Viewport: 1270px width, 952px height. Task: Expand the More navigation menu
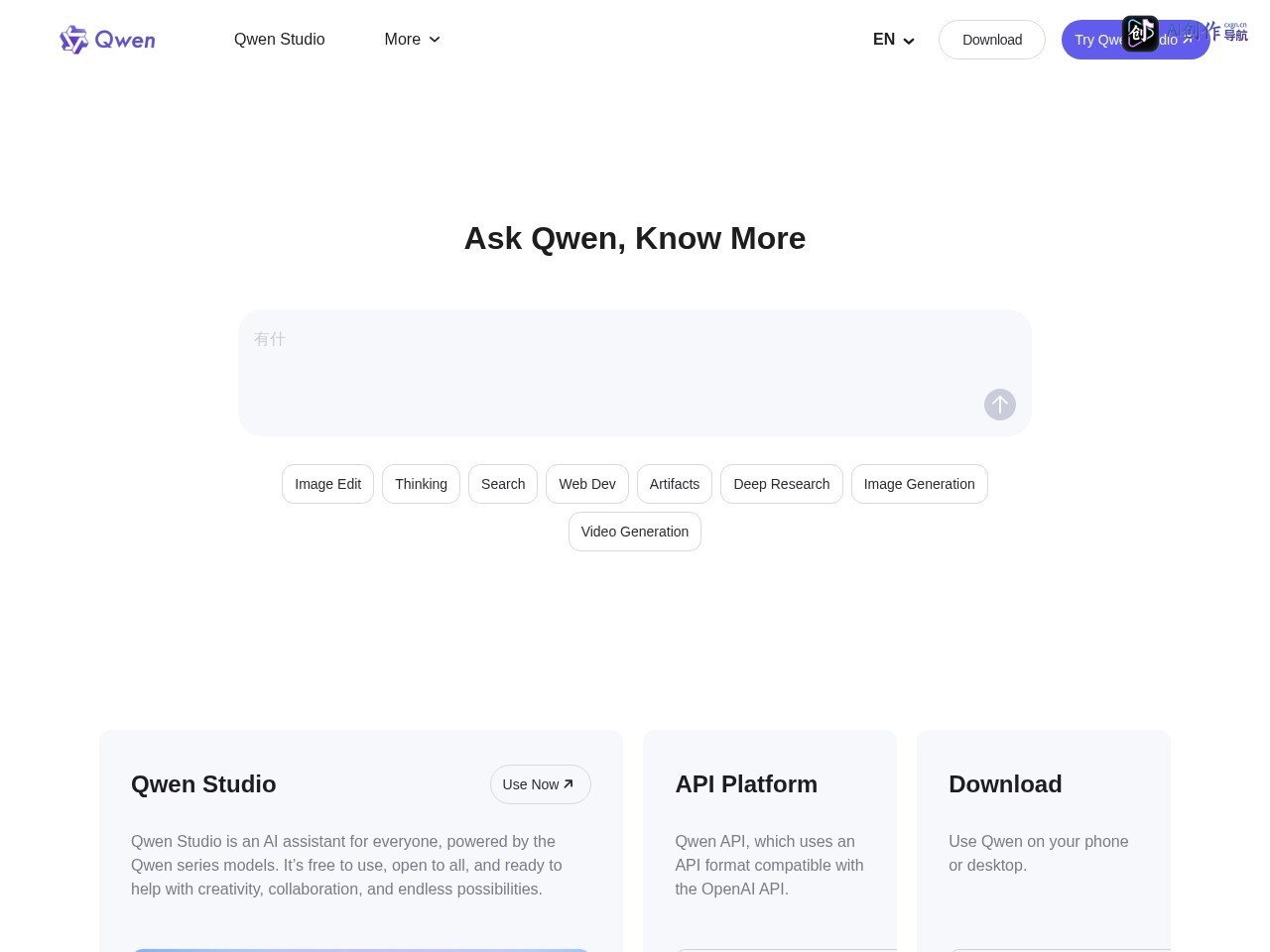click(412, 40)
